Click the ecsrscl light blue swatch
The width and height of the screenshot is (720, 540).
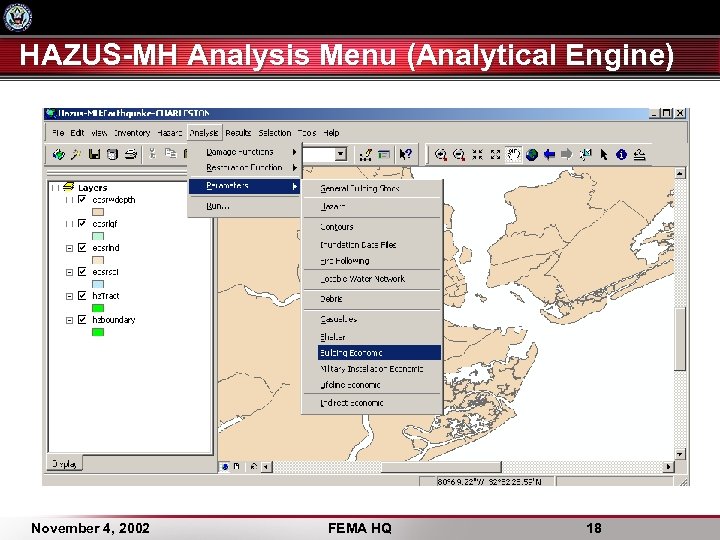point(98,284)
